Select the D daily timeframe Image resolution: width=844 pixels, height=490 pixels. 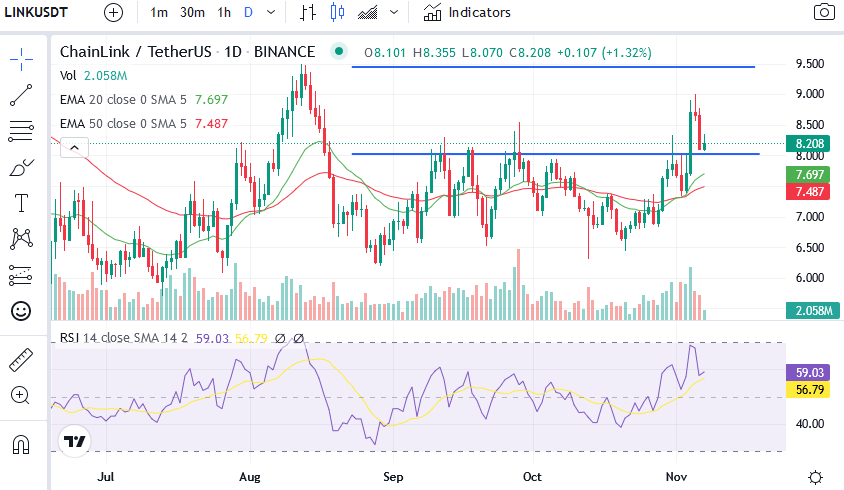click(248, 12)
